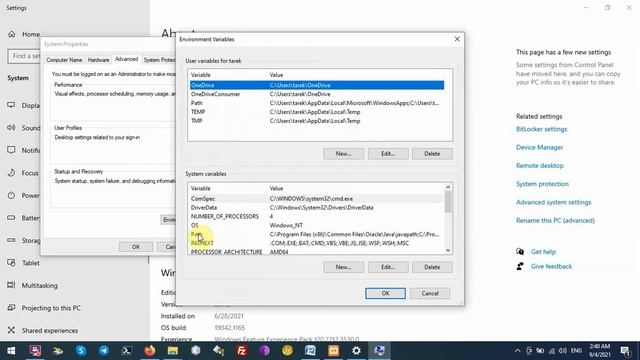Click the Get help icon
This screenshot has width=640, height=360.
click(x=520, y=252)
